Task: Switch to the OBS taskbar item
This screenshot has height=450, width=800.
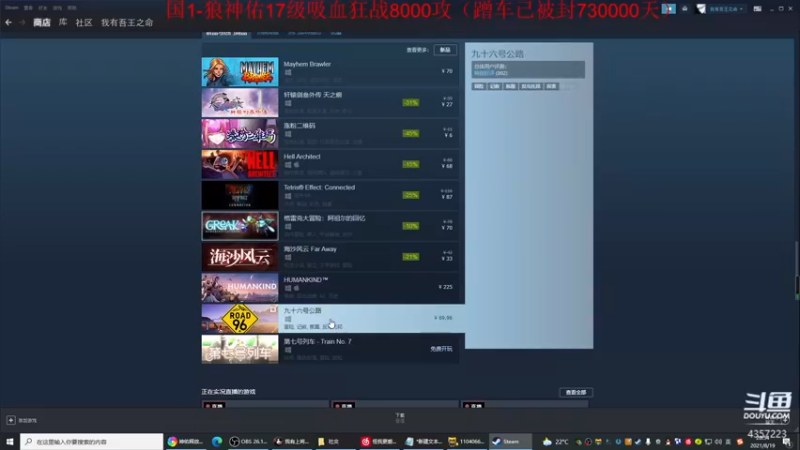Action: point(248,441)
